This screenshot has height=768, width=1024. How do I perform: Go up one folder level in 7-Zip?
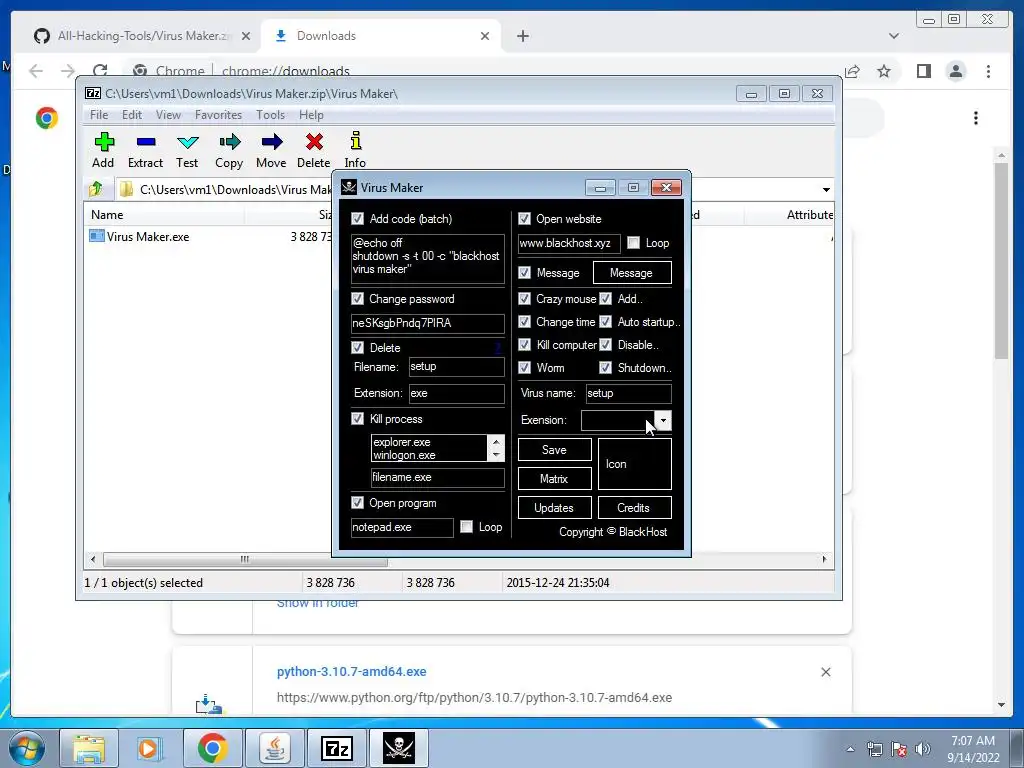tap(95, 189)
